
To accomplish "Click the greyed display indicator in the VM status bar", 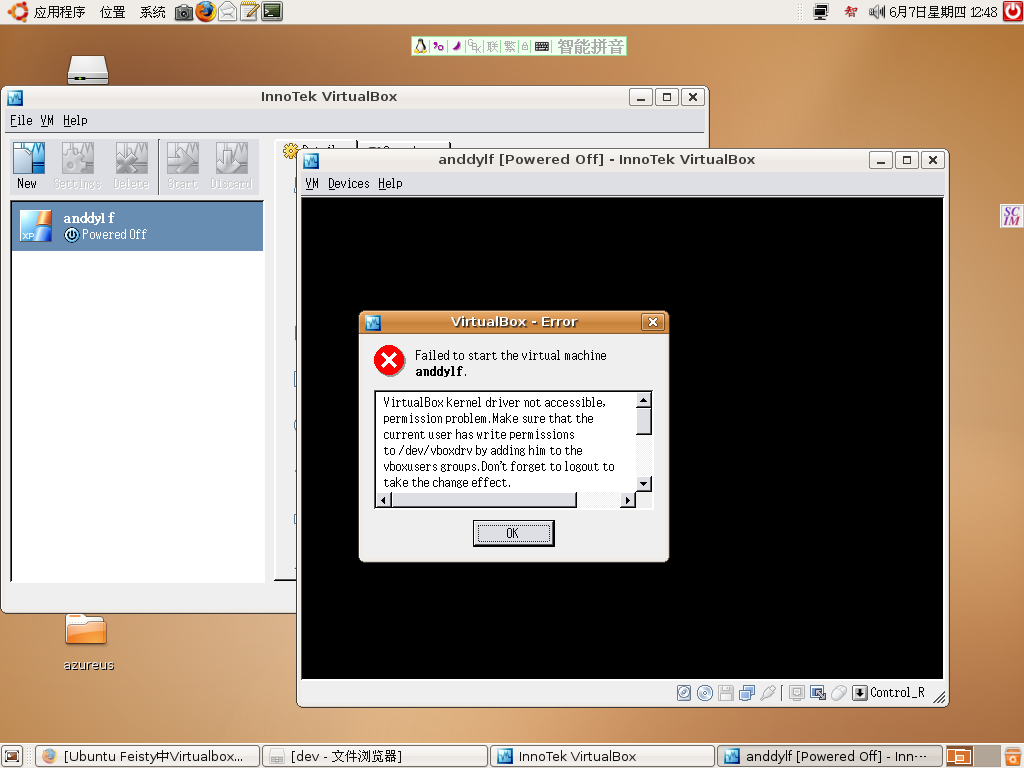I will pyautogui.click(x=796, y=693).
